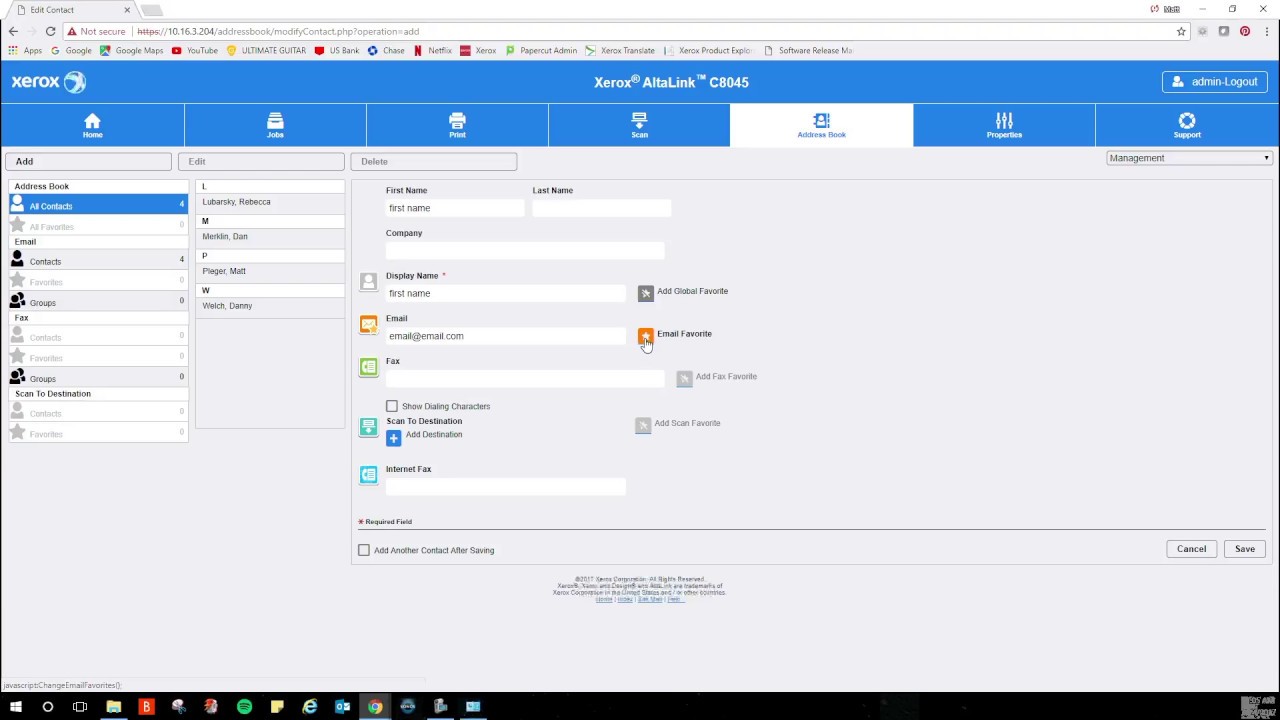Viewport: 1280px width, 720px height.
Task: Open the Xerox Translate bookmark
Action: [x=620, y=50]
